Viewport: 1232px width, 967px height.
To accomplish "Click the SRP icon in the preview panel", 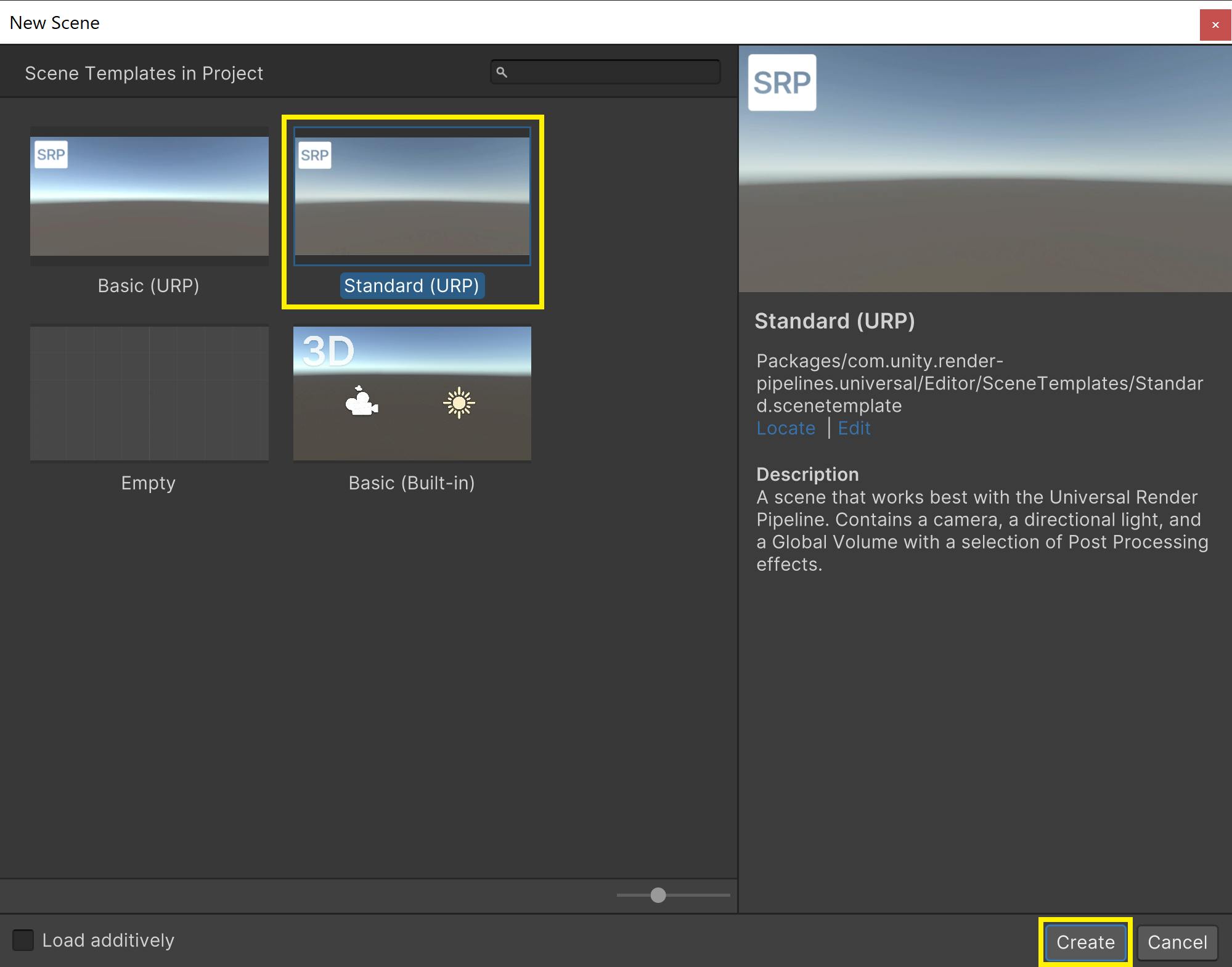I will point(782,83).
